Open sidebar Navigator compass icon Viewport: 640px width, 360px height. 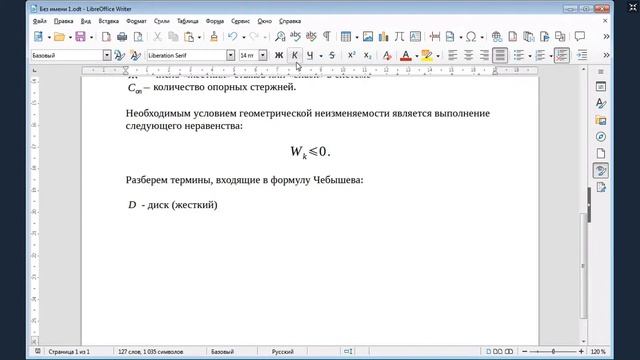[601, 137]
